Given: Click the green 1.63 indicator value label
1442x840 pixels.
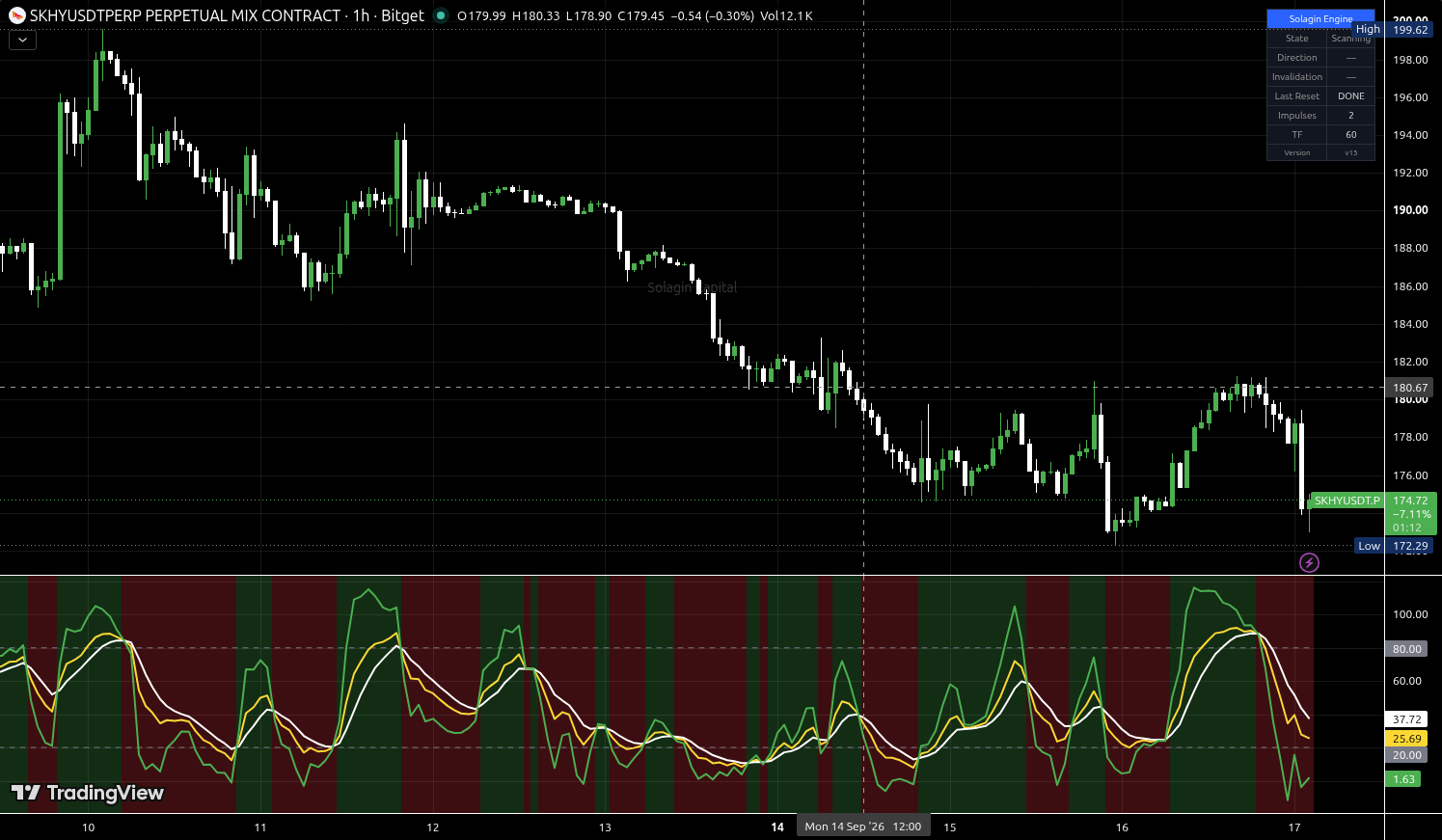Looking at the screenshot, I should click(x=1403, y=779).
